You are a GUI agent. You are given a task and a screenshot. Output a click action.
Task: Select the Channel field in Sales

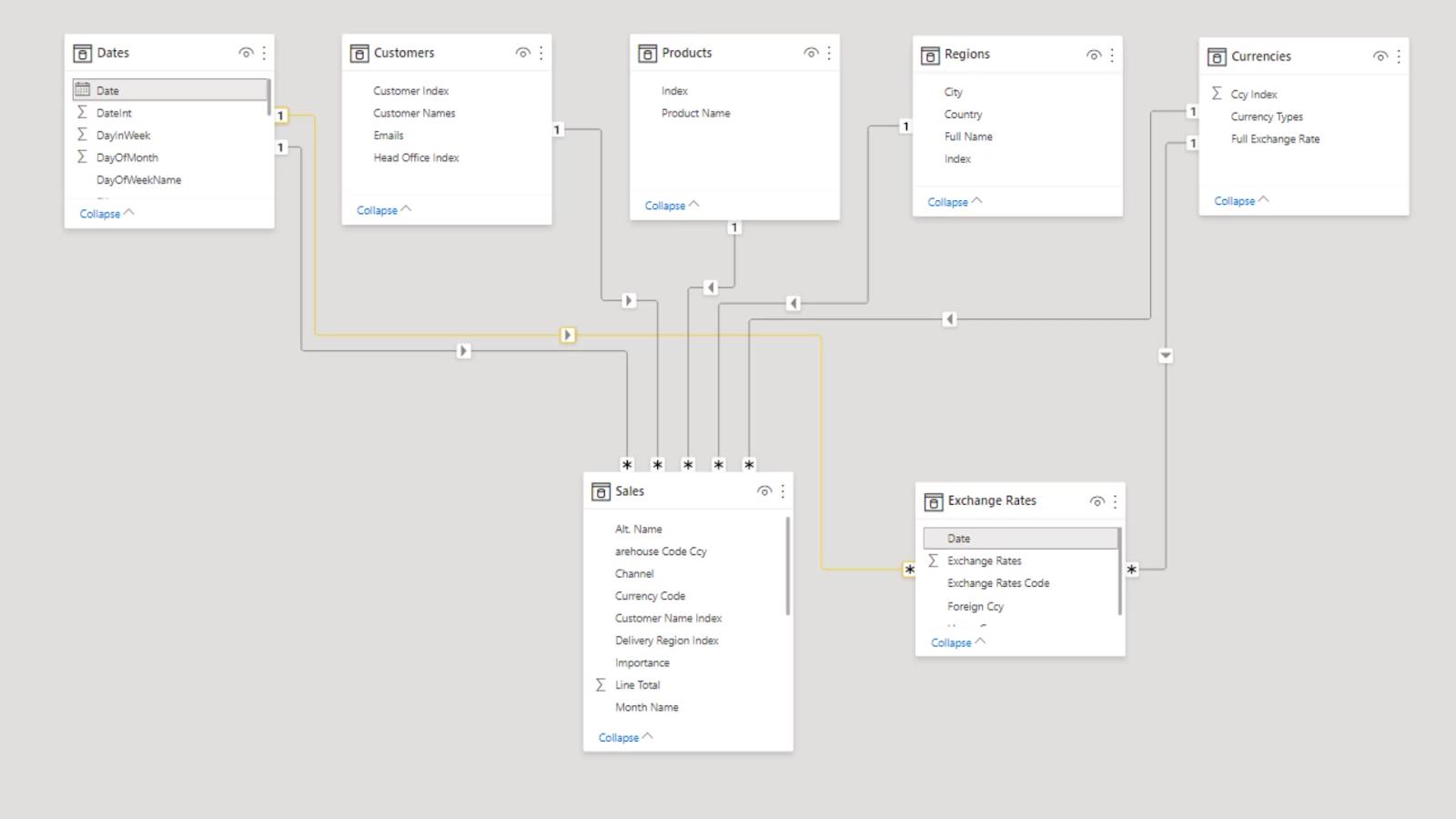634,574
